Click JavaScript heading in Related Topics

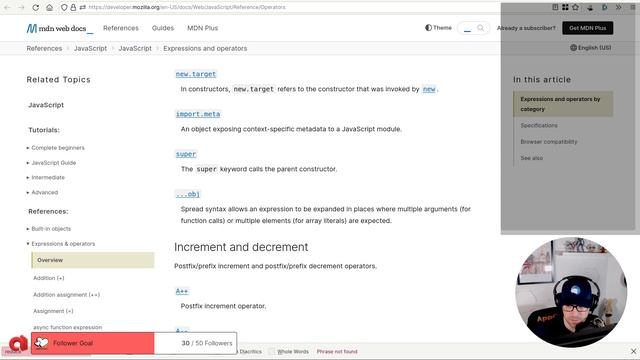[x=46, y=105]
